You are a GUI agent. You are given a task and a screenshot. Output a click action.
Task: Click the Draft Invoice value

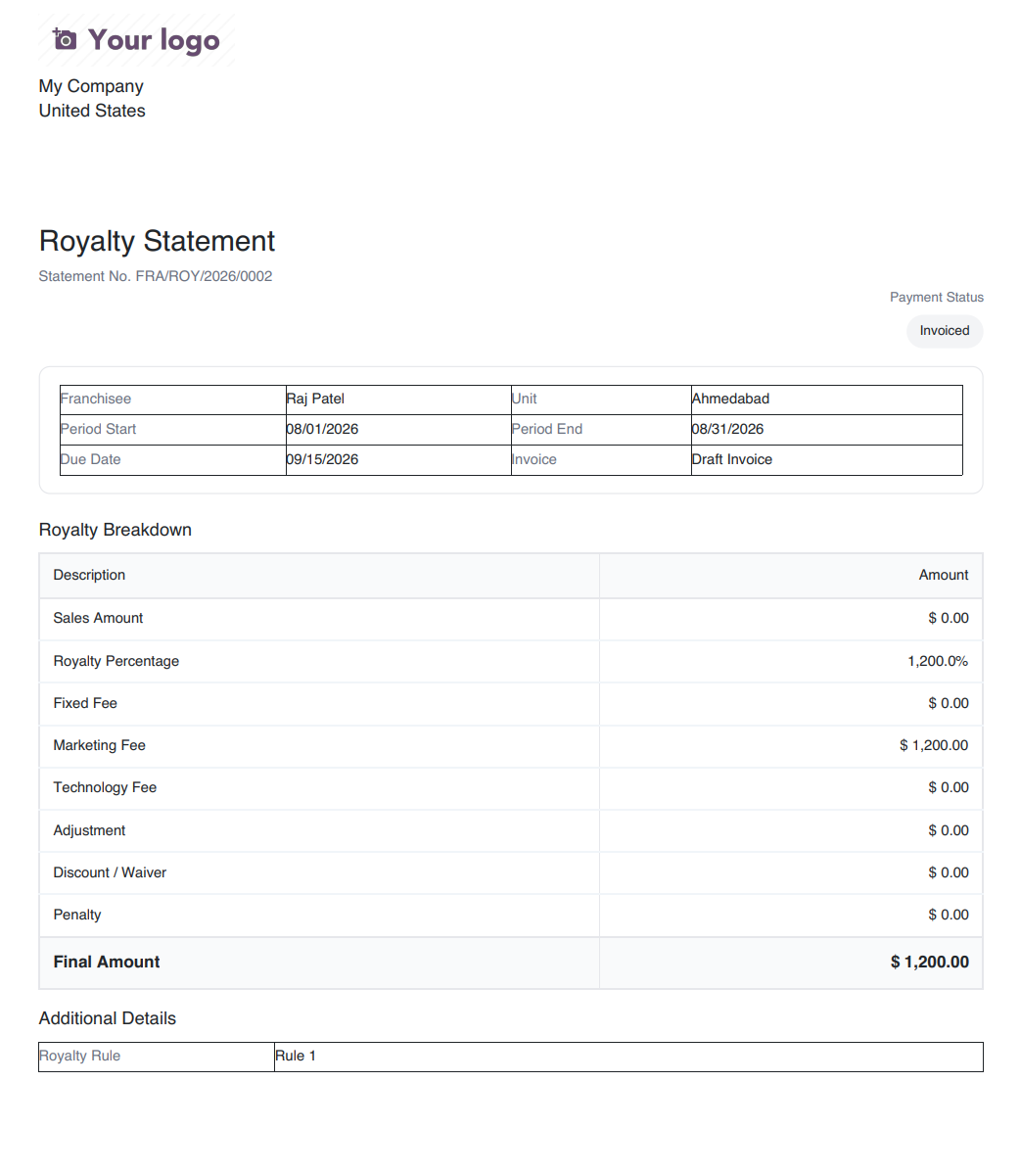[x=731, y=459]
